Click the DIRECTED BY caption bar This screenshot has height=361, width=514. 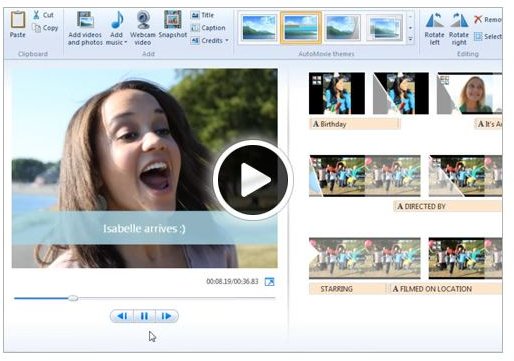tap(448, 206)
